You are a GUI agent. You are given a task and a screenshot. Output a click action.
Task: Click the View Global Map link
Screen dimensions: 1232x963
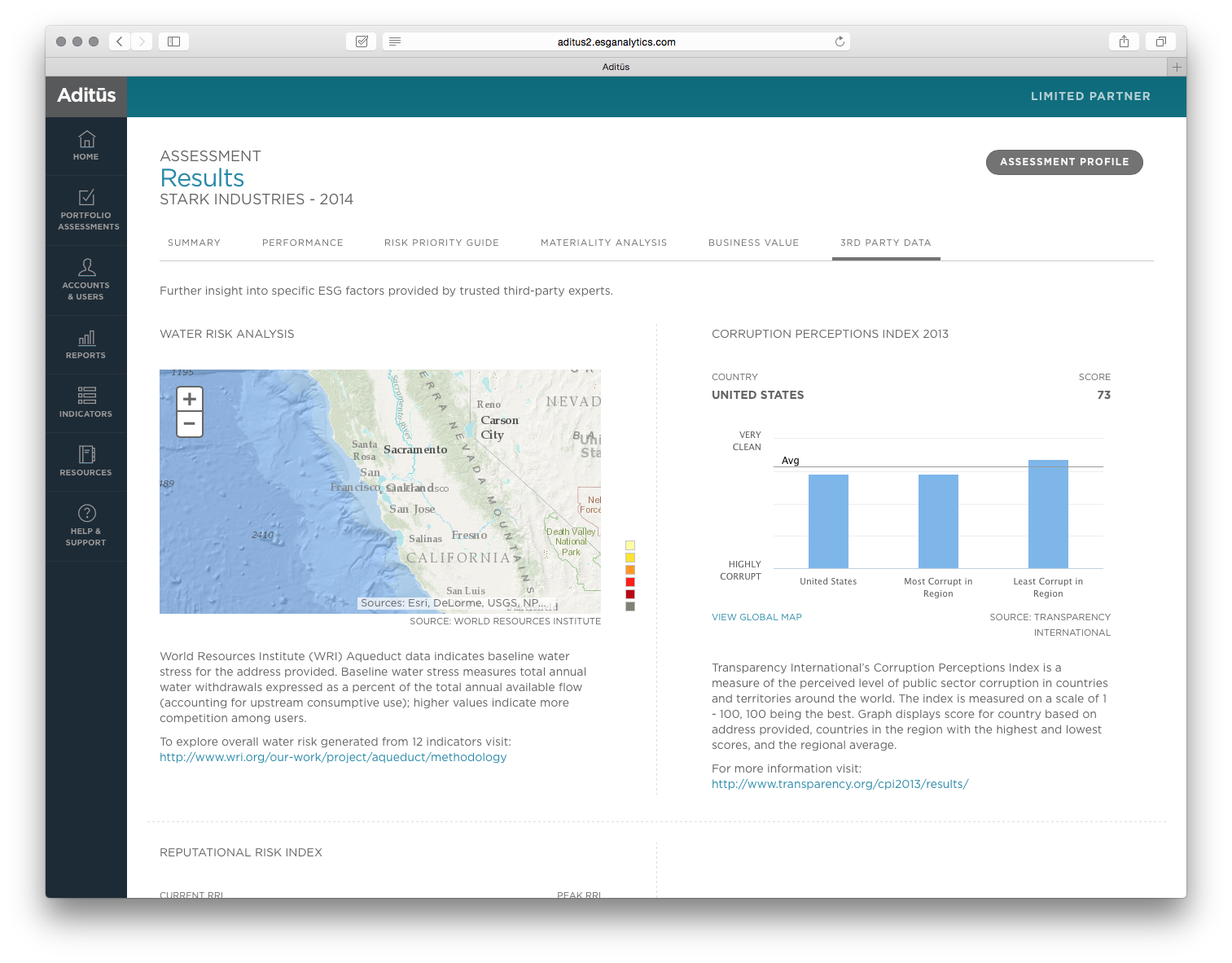[756, 617]
